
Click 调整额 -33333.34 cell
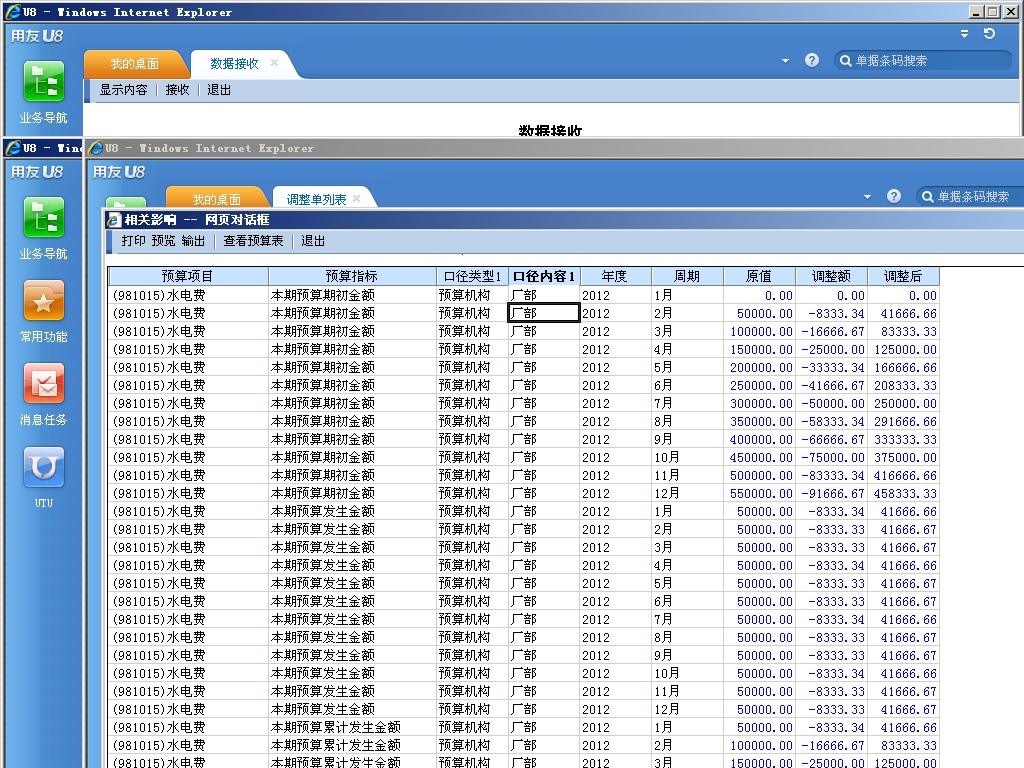tap(831, 368)
